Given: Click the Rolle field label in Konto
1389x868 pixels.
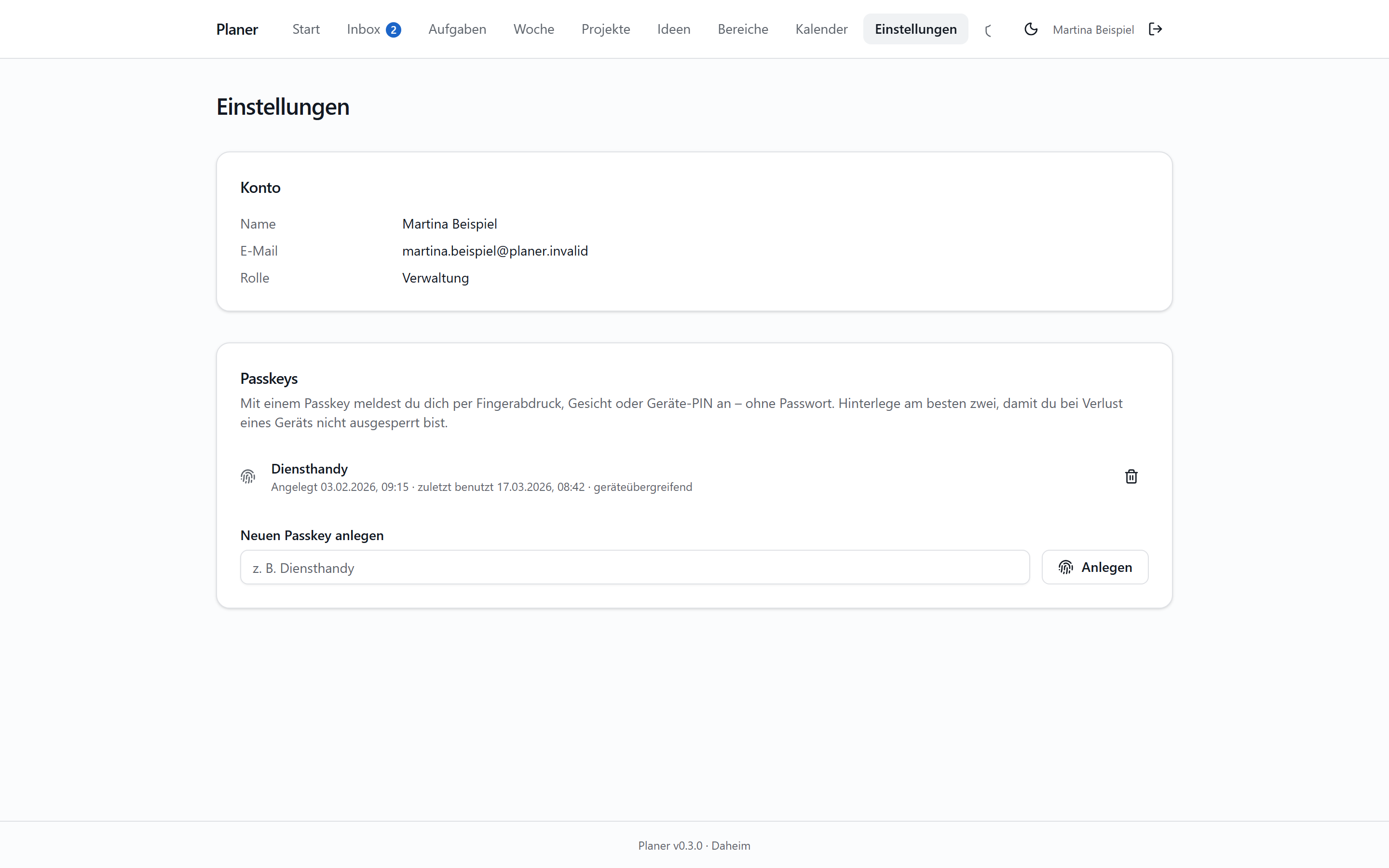Looking at the screenshot, I should (x=255, y=278).
